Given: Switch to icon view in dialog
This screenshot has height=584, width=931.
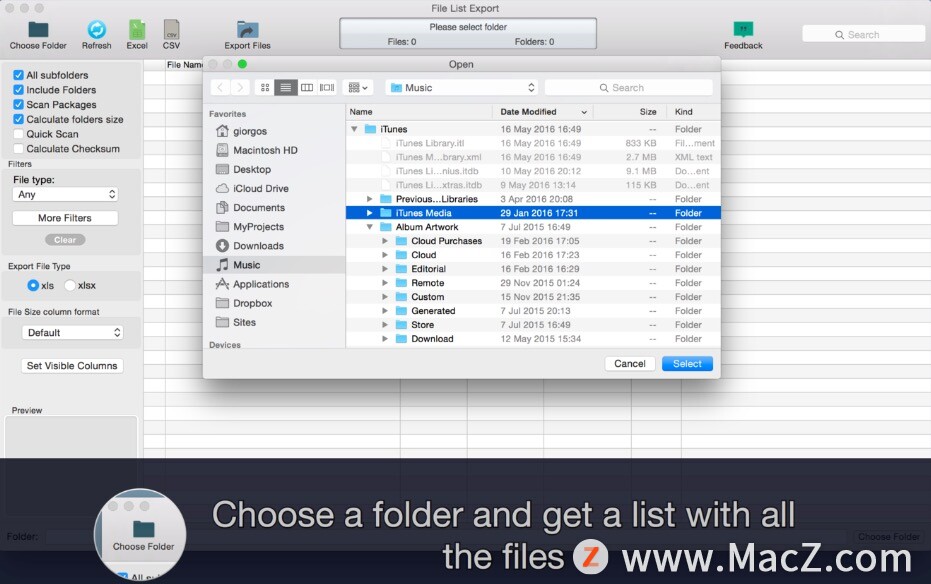Looking at the screenshot, I should coord(265,88).
